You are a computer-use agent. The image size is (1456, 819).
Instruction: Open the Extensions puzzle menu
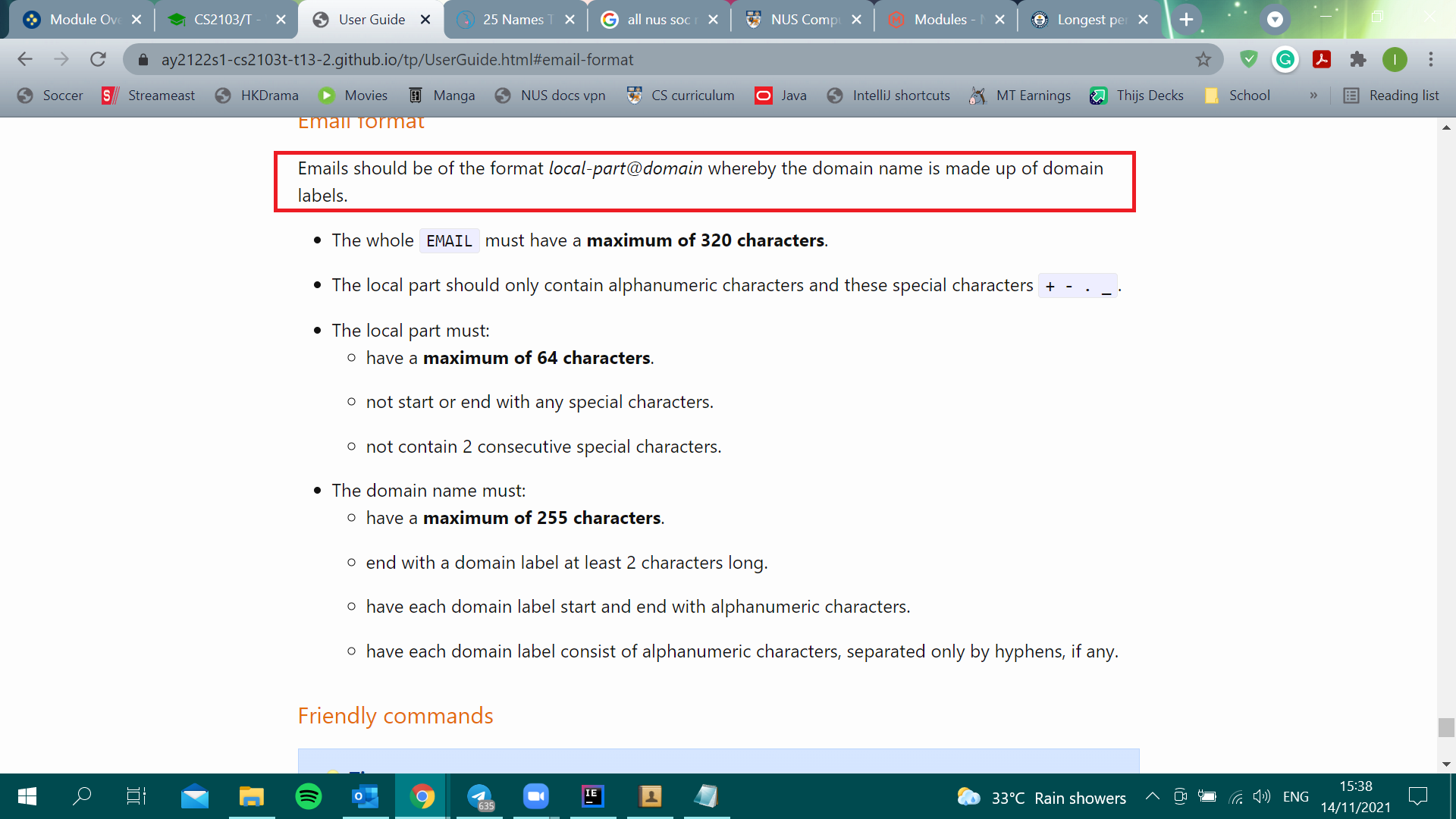1358,59
